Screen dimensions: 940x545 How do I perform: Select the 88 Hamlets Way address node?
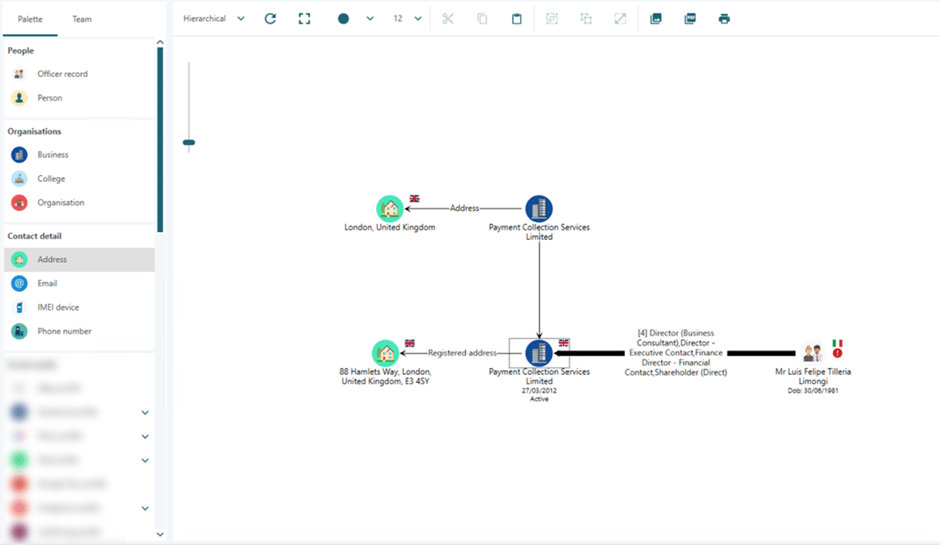point(385,353)
